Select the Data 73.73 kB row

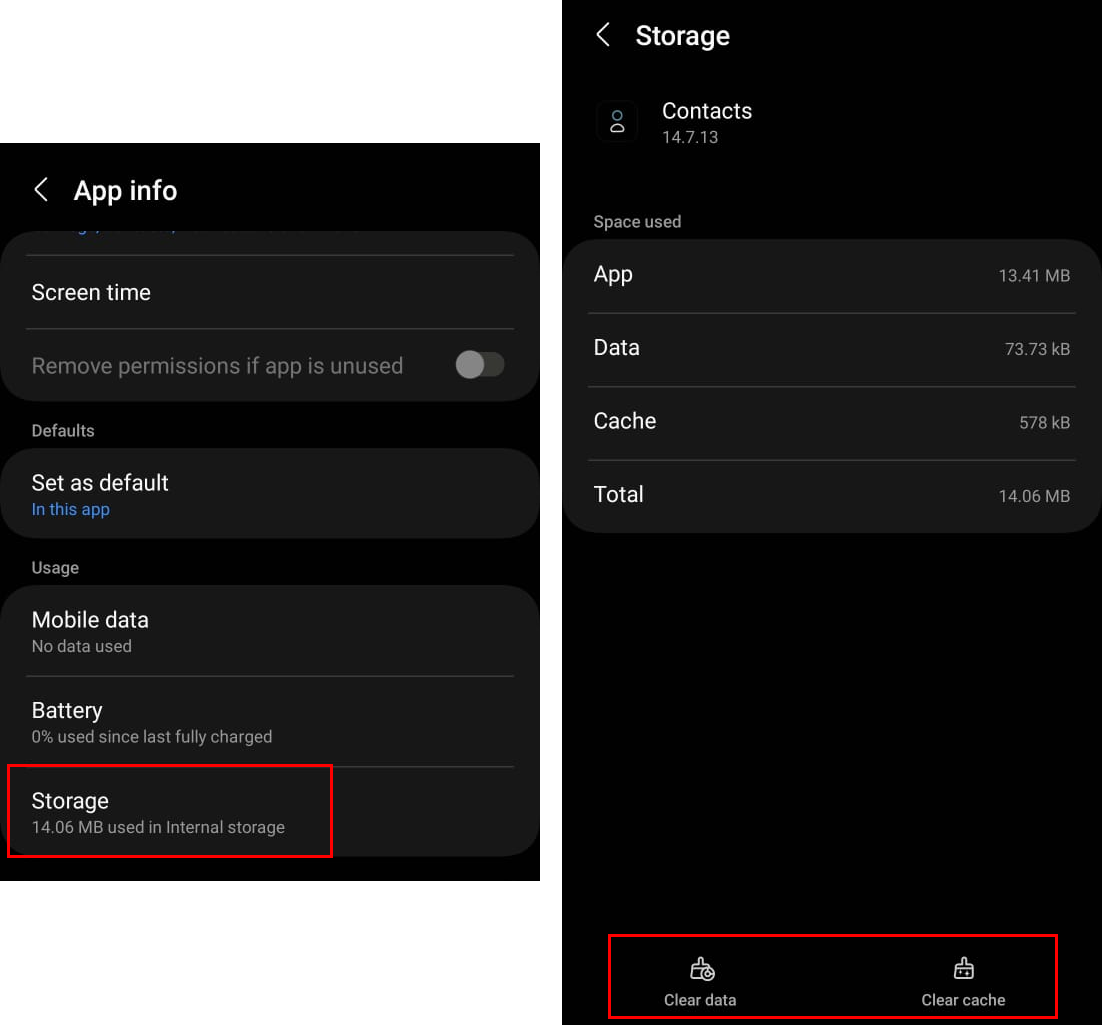click(x=831, y=348)
